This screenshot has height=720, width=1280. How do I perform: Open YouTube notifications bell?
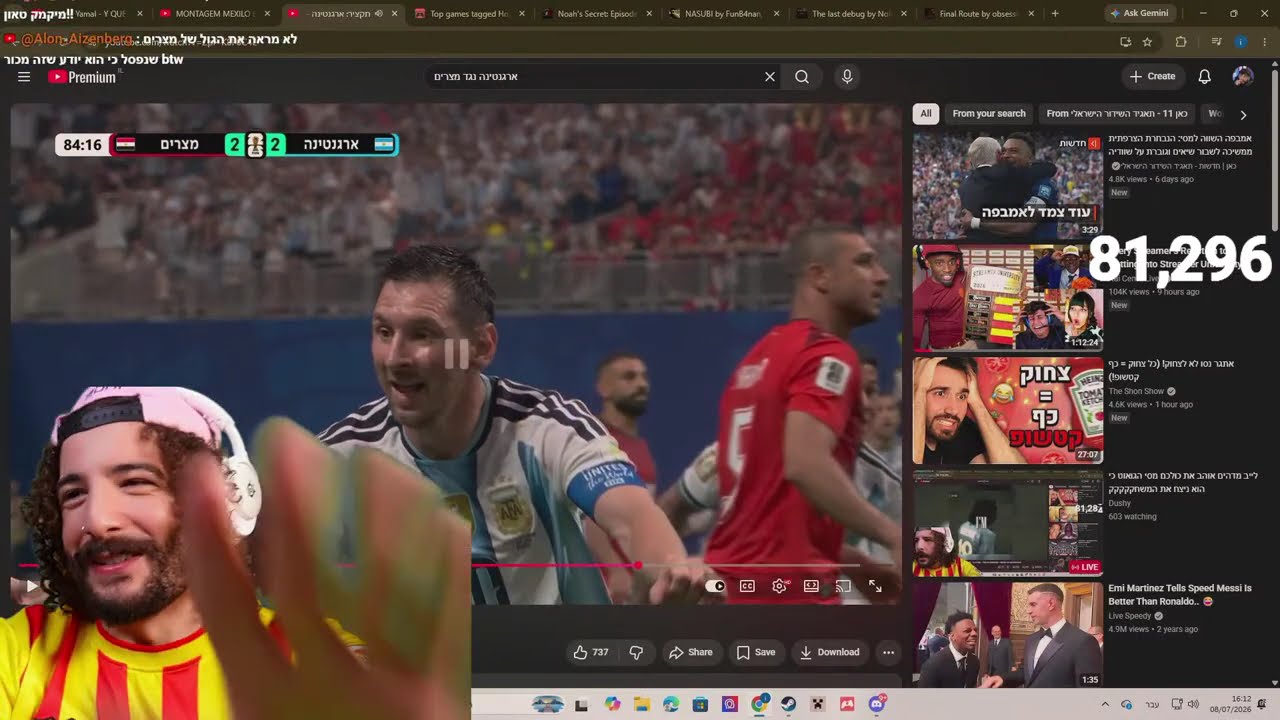coord(1205,76)
